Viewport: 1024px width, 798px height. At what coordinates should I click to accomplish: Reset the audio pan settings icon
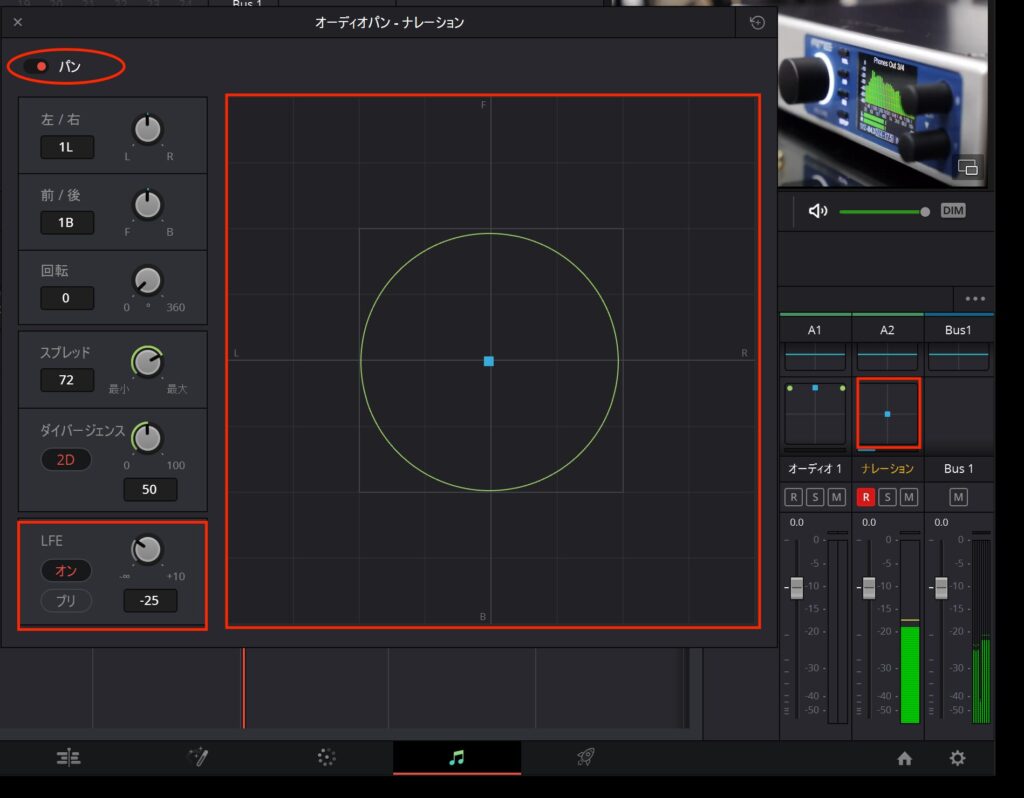(x=757, y=22)
